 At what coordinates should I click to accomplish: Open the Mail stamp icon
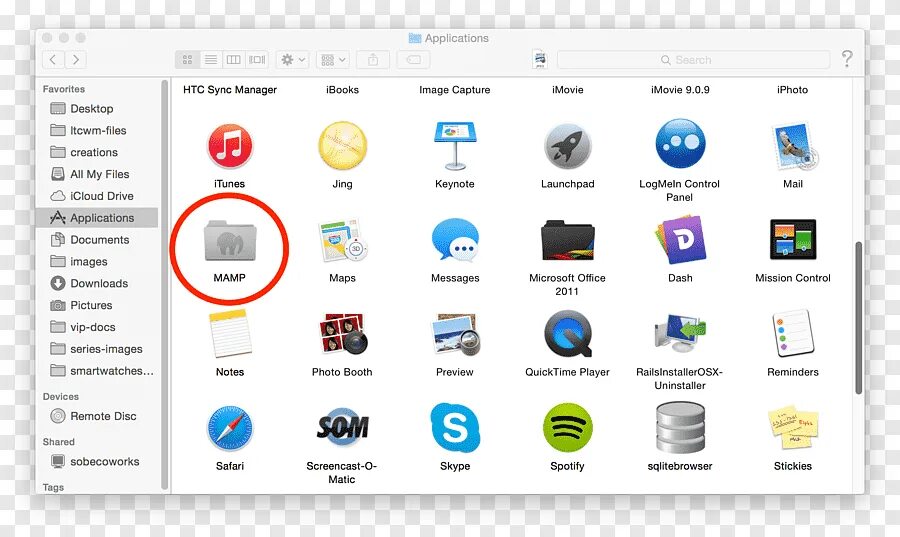[x=795, y=146]
